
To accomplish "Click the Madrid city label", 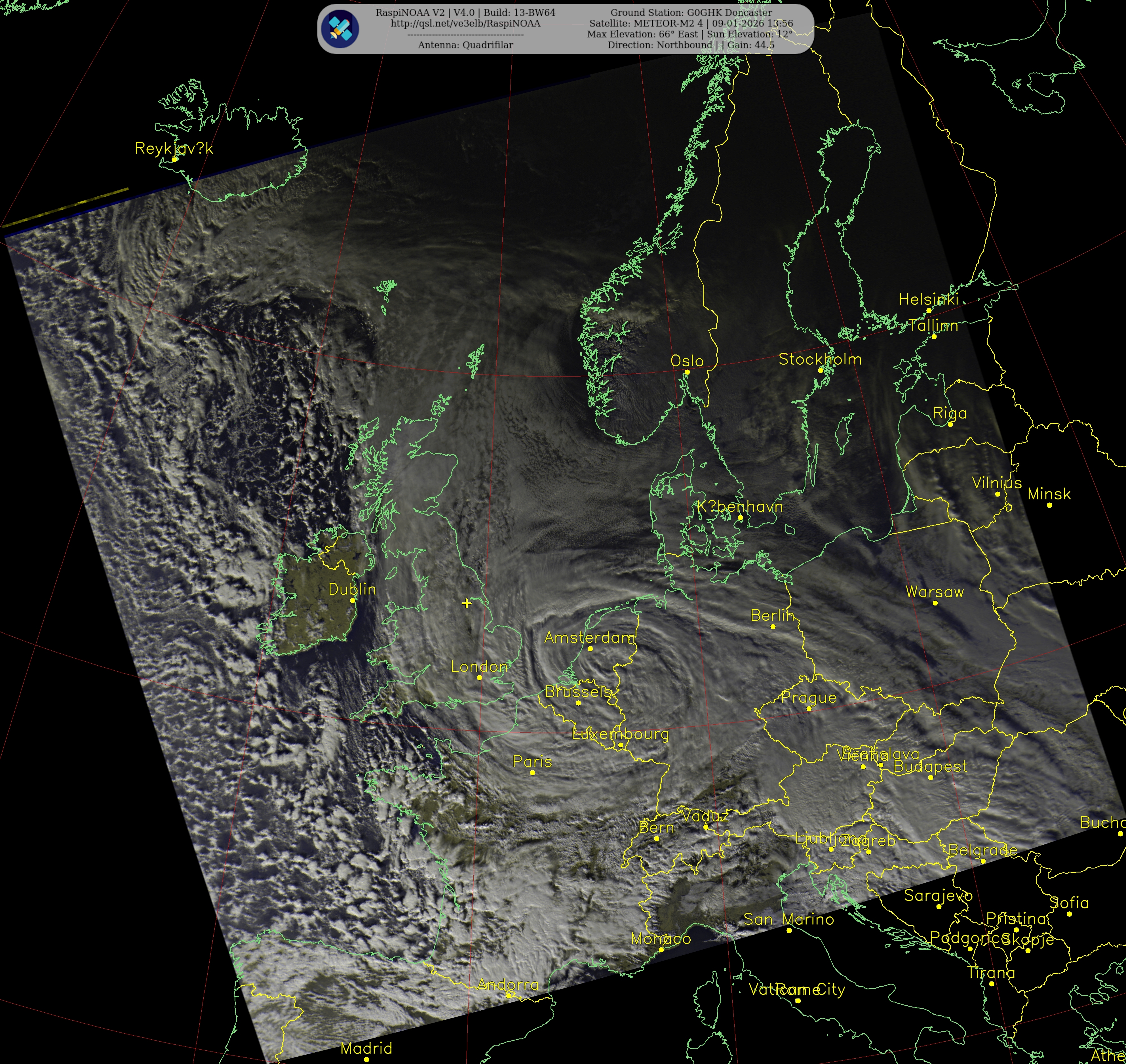I will click(366, 1048).
